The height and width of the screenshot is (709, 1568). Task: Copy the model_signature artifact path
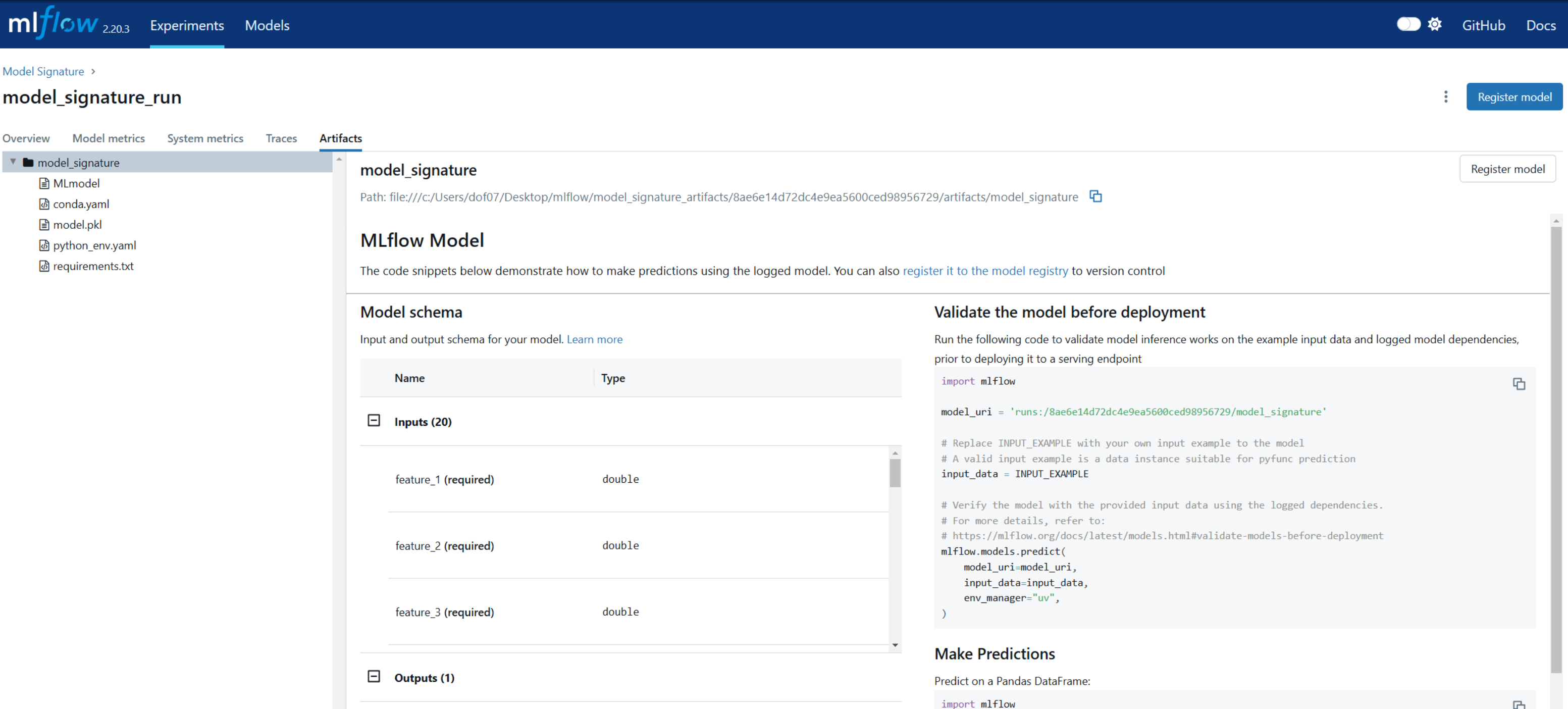(x=1095, y=196)
